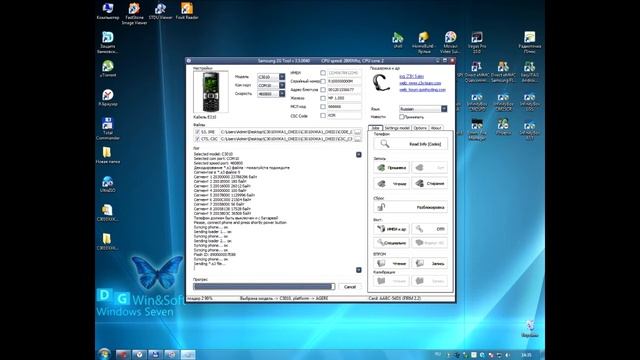
Task: Open Direct eMMC Samsung desktop shortcut
Action: pos(503,72)
